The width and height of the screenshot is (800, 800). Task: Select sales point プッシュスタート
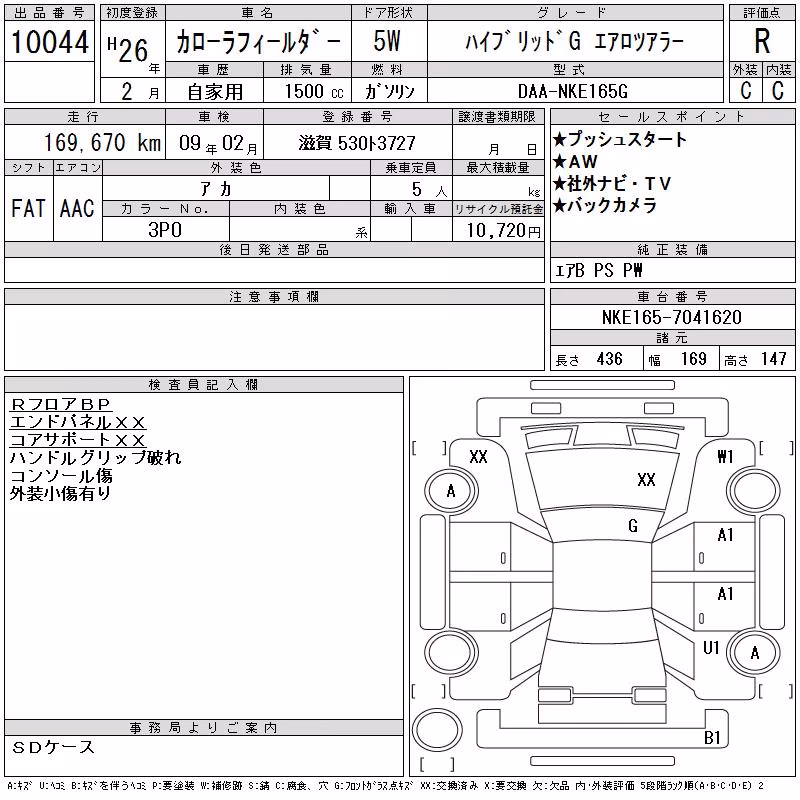pyautogui.click(x=620, y=139)
